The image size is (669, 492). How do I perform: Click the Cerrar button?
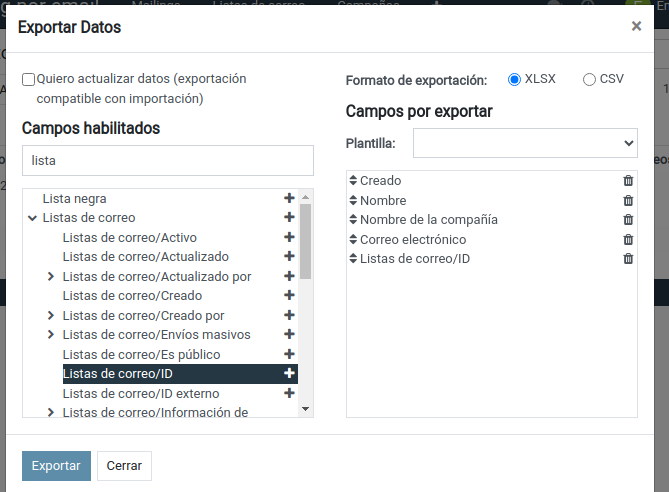125,466
